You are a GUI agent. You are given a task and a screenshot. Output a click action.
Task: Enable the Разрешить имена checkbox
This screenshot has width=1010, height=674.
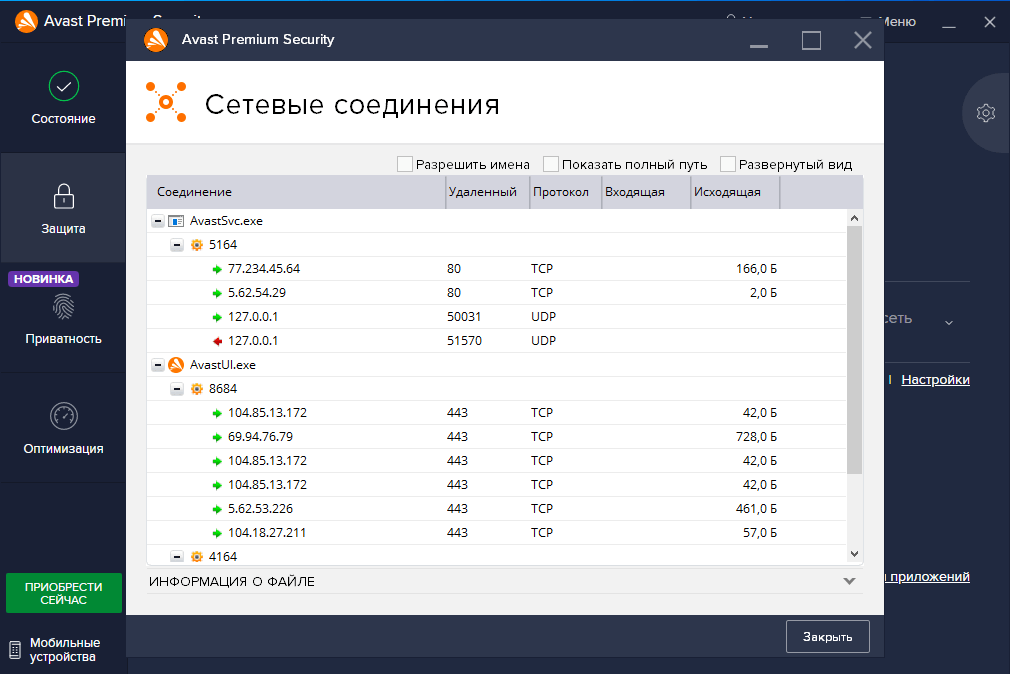405,164
